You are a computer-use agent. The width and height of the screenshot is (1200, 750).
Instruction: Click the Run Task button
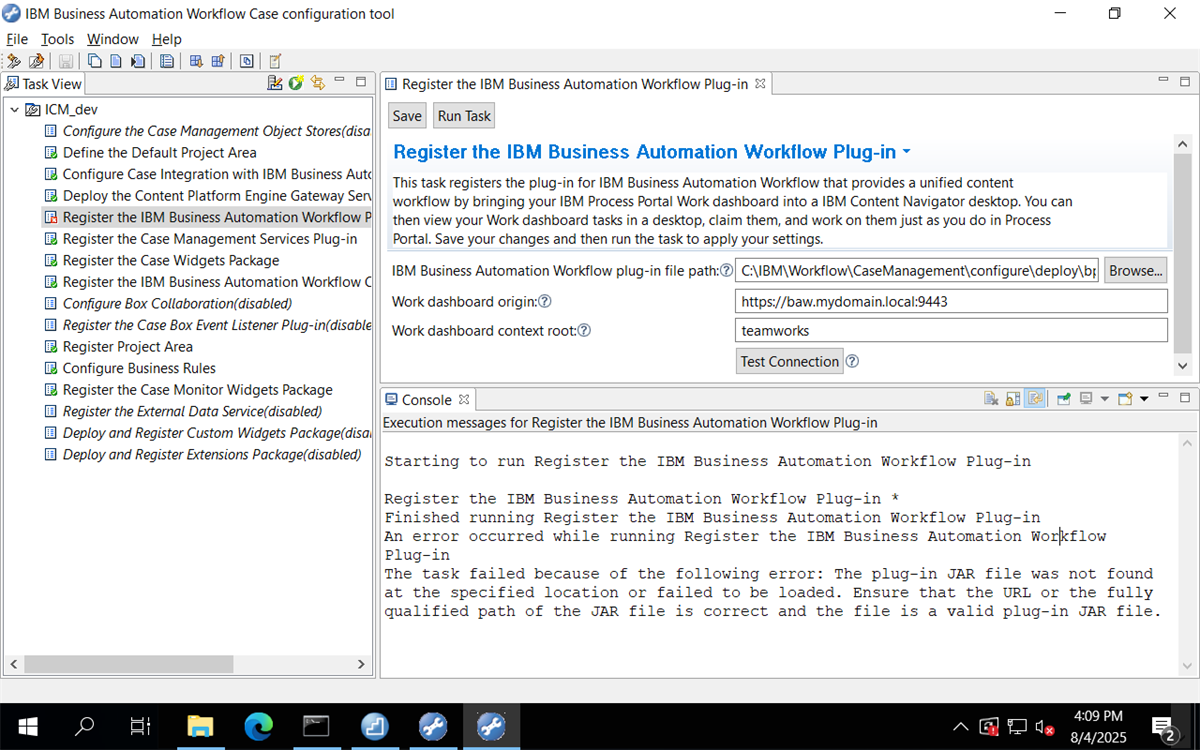[464, 116]
